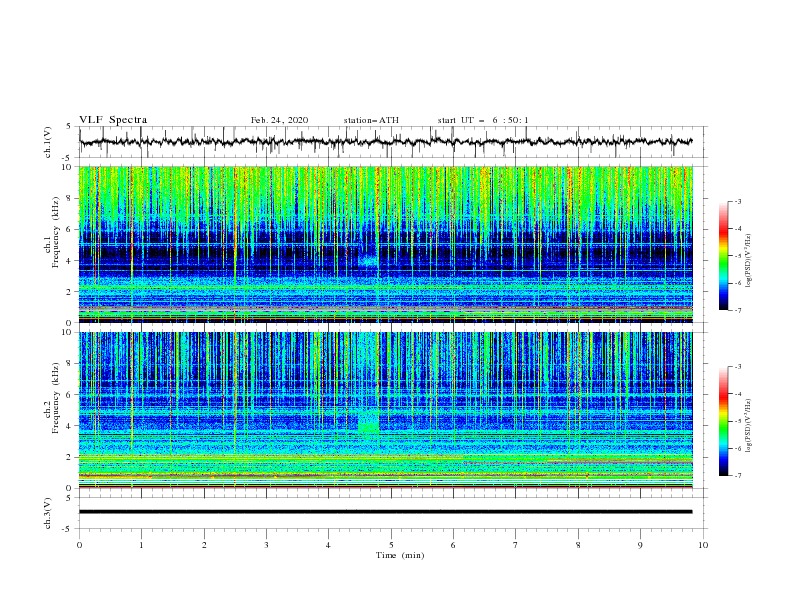This screenshot has height=612, width=792.
Task: Click the ch.1 "Frequency (kHz)" axis label
Action: point(56,230)
